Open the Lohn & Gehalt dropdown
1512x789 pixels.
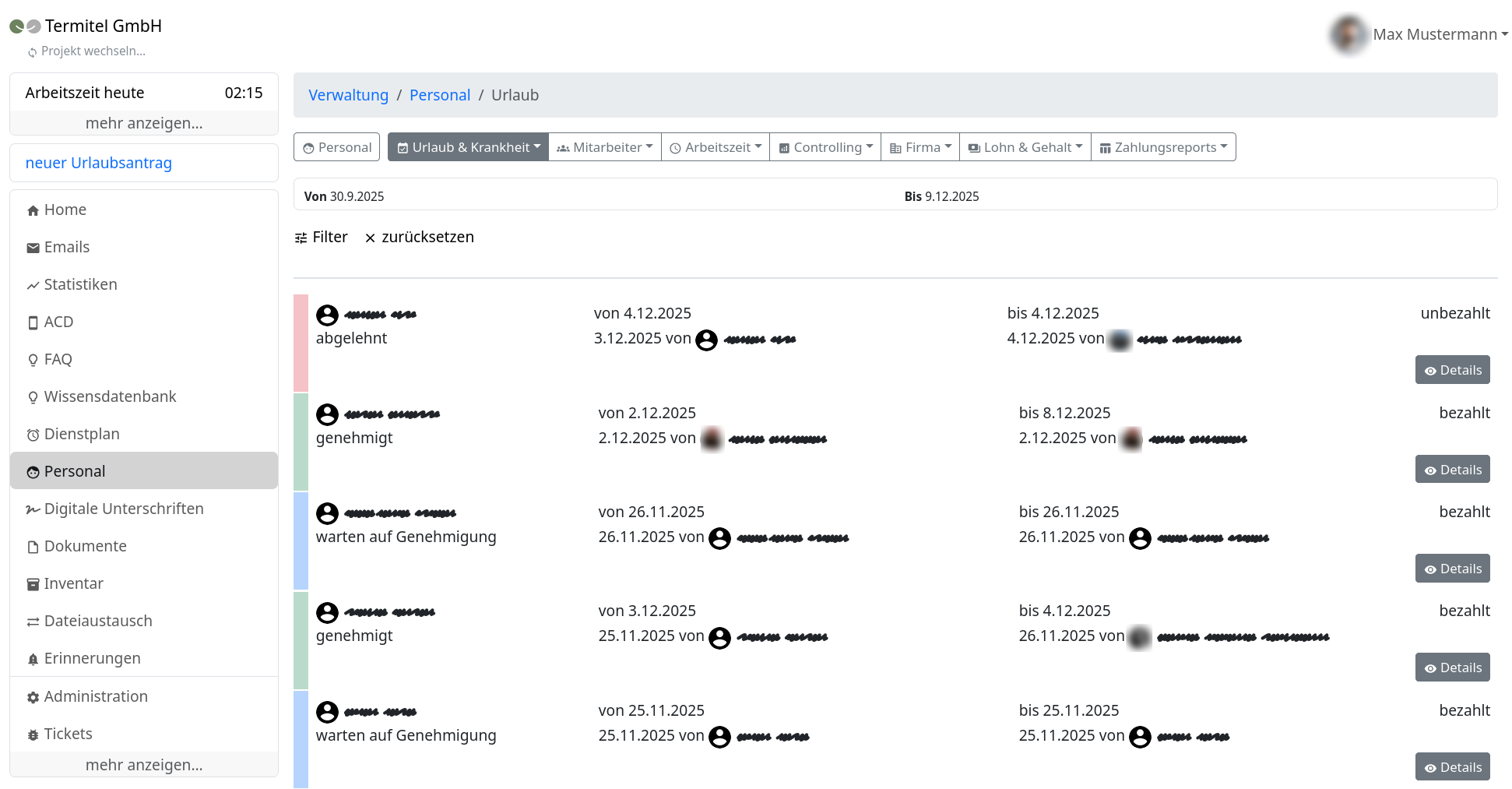coord(1025,147)
